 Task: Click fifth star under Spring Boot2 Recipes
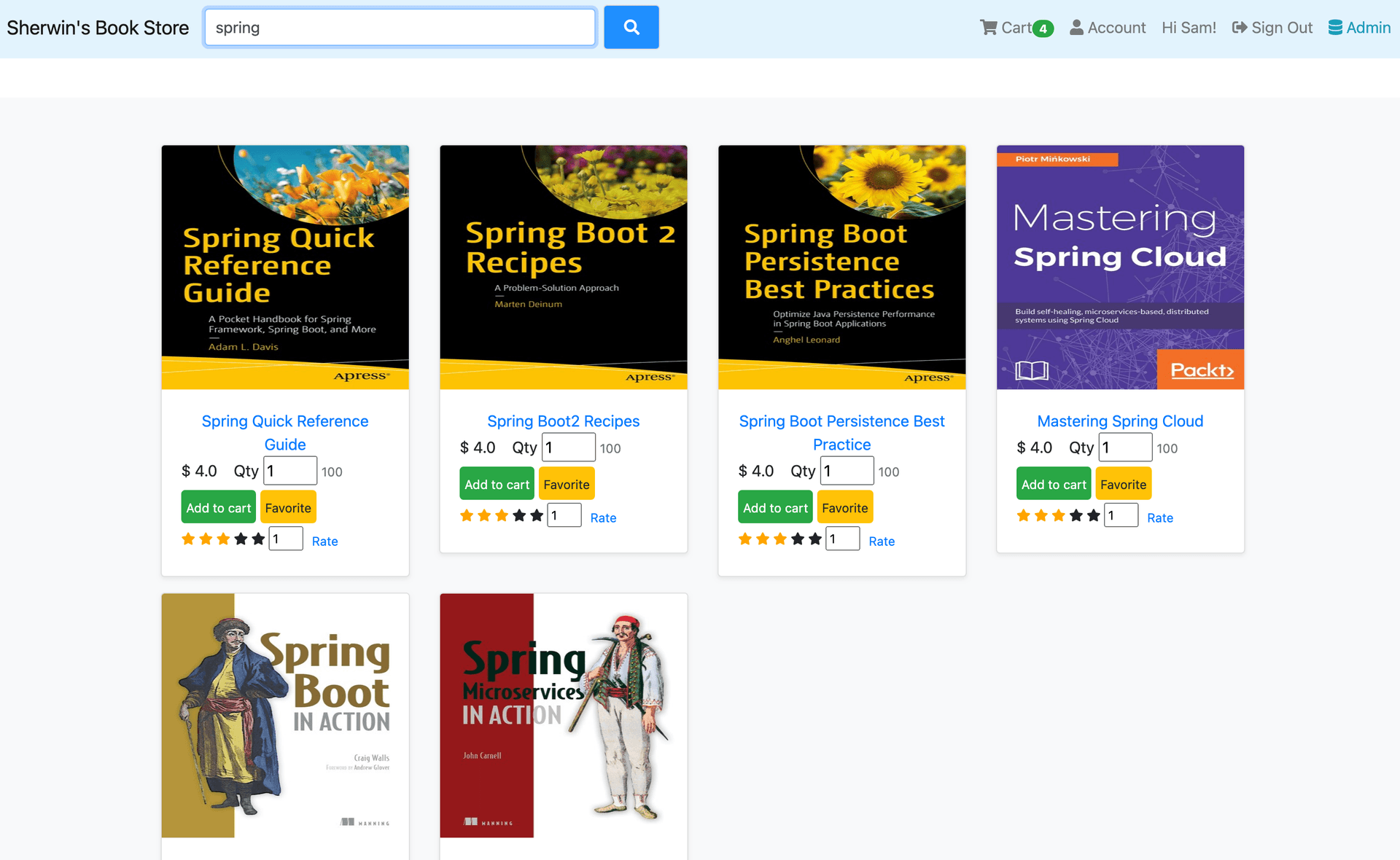(537, 516)
